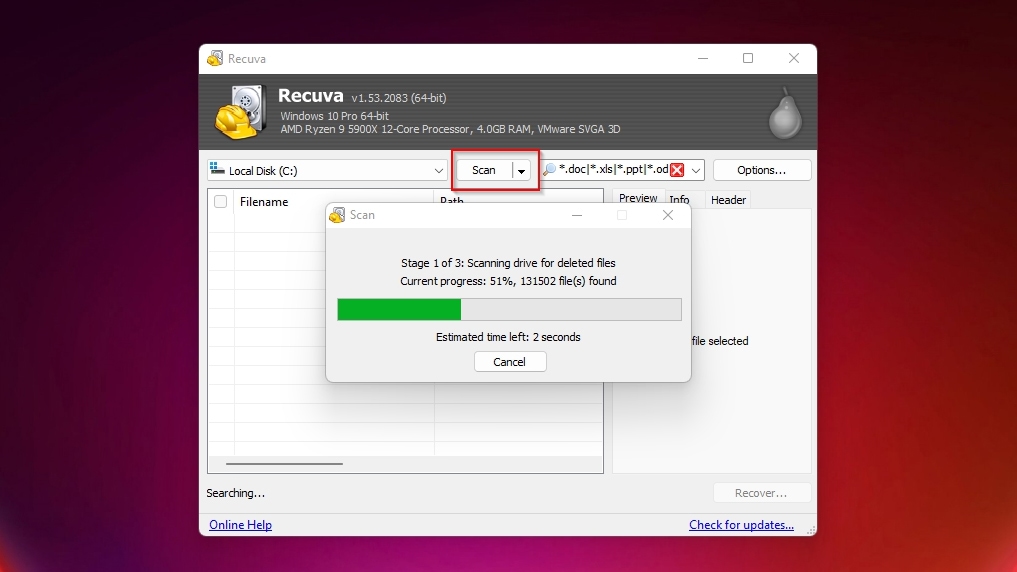Click the file filter text field

pyautogui.click(x=613, y=169)
